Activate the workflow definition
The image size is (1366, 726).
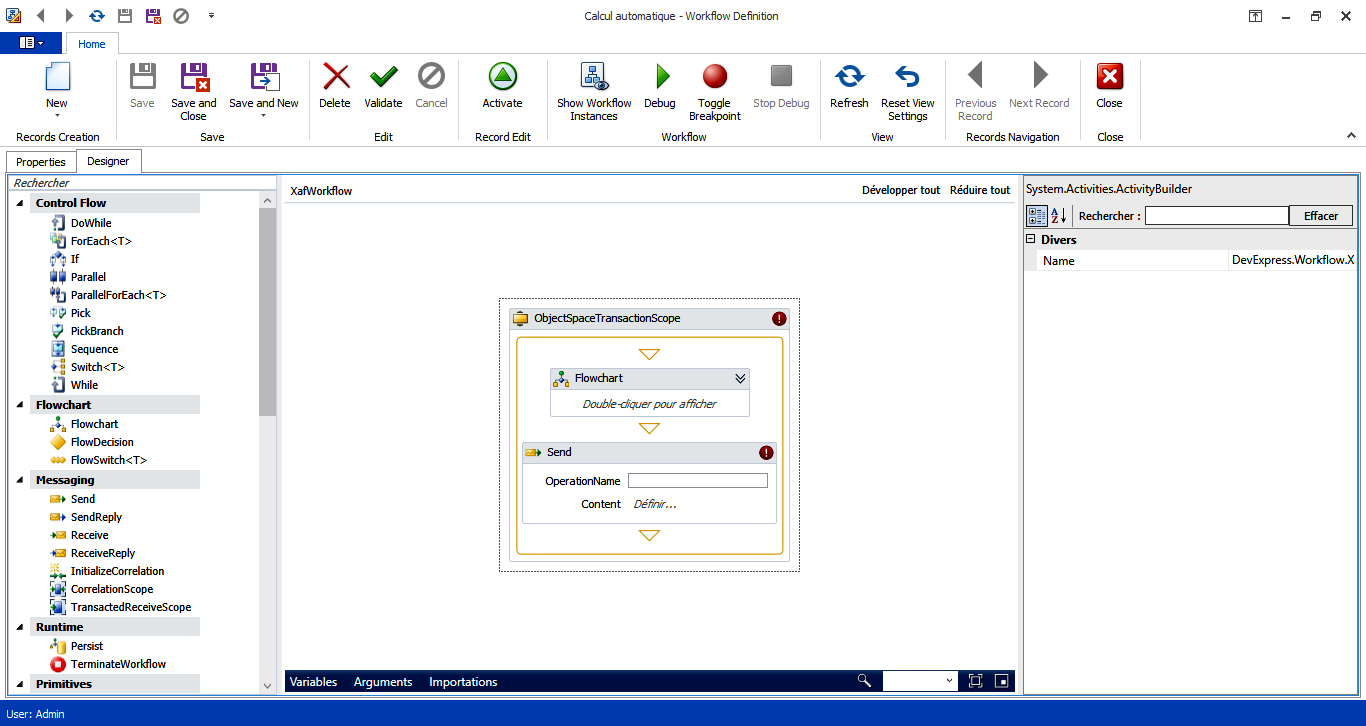pos(502,86)
